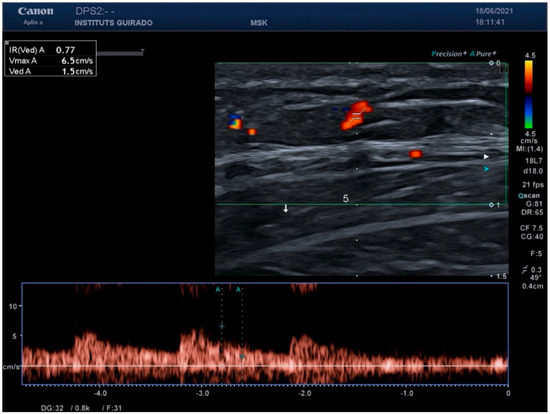The height and width of the screenshot is (414, 550).
Task: Click the white triangle focus marker on right
Action: 486,156
